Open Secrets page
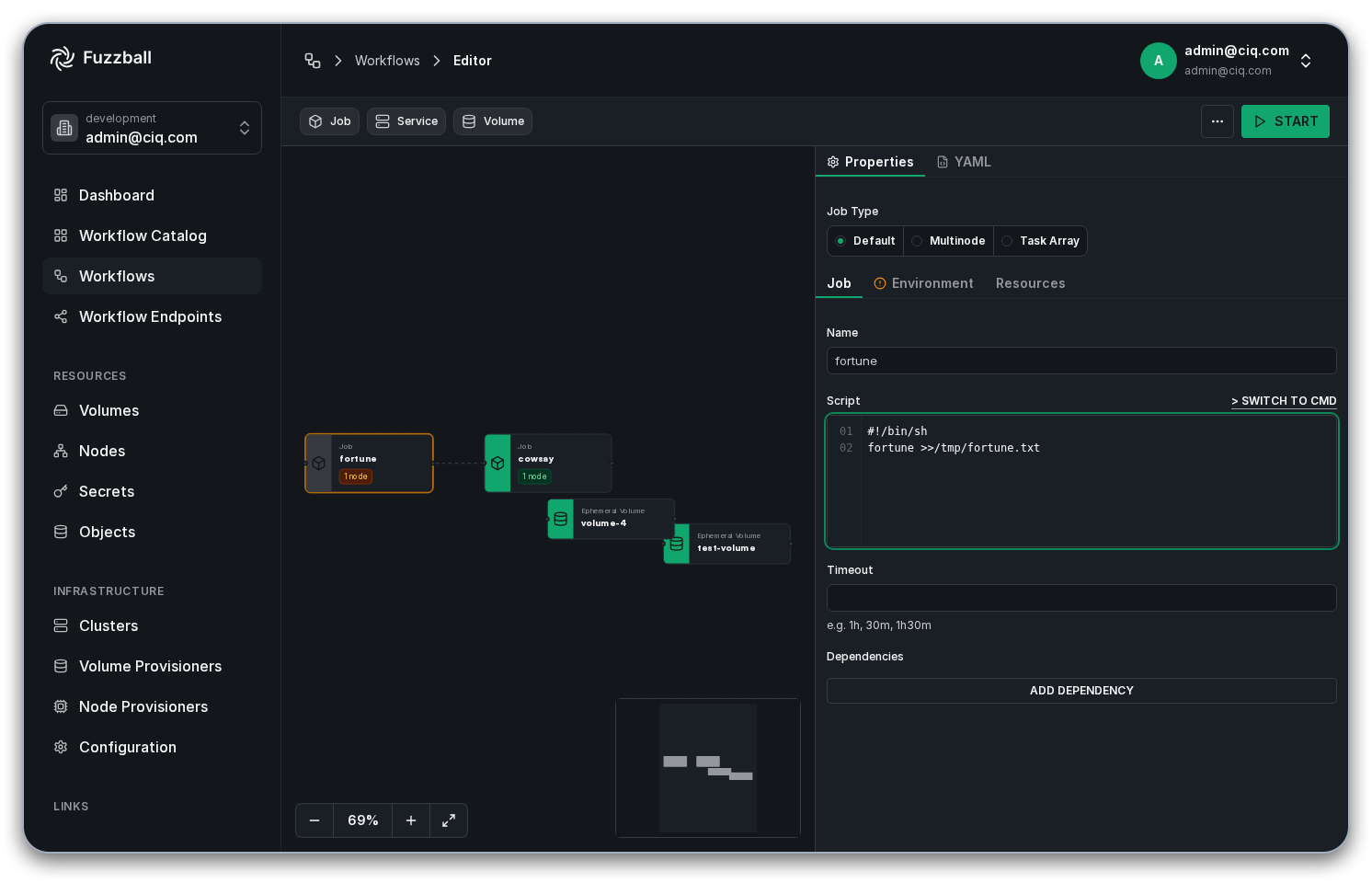 (153, 491)
